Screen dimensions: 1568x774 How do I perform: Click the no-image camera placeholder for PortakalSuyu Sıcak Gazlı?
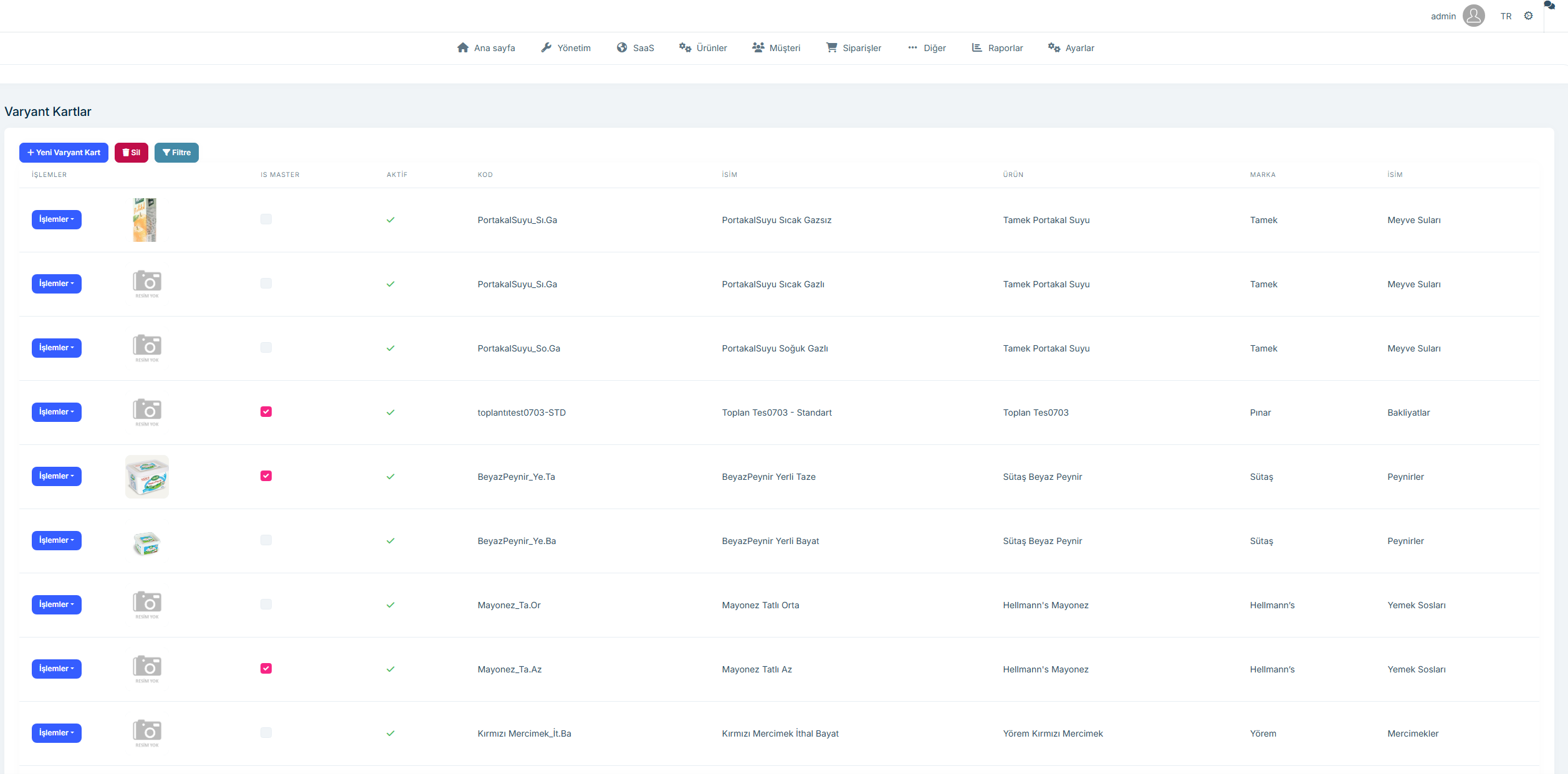(x=147, y=284)
